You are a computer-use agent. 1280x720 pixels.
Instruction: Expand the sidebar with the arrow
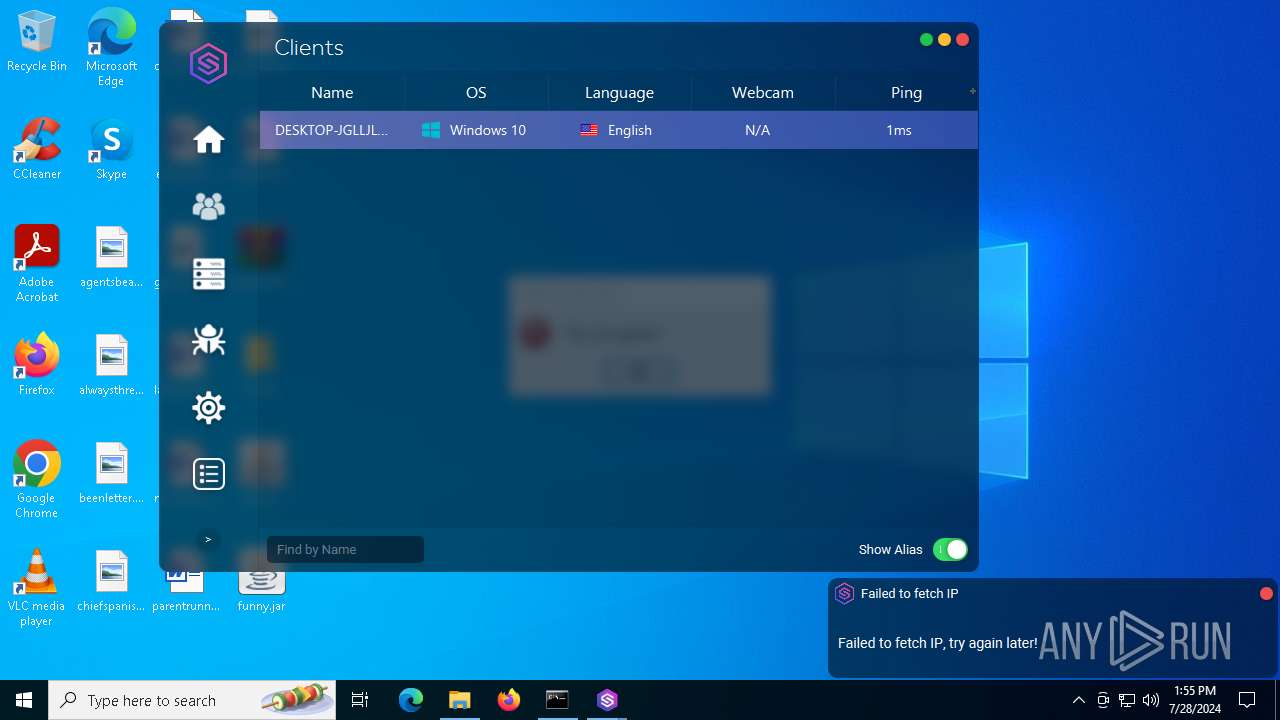pos(208,540)
